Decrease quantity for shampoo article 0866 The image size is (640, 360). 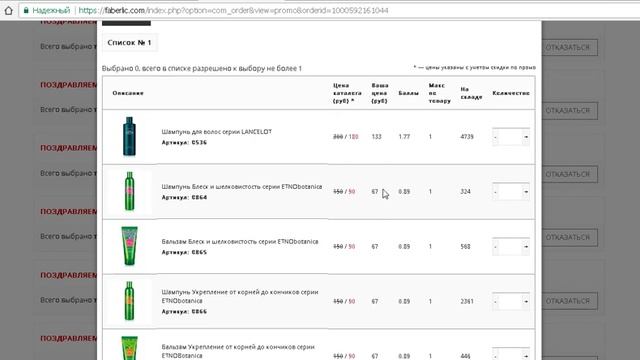(496, 301)
